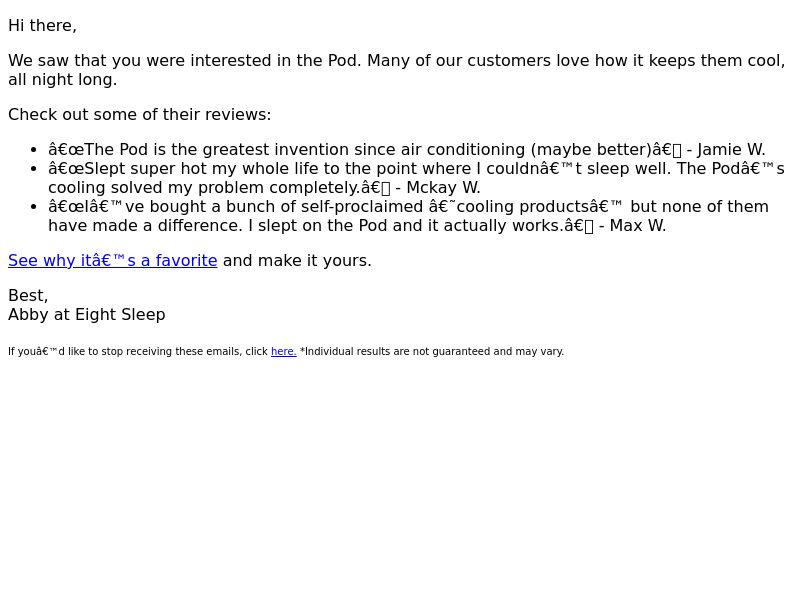Click the bullet point before Max W.'s review
Image resolution: width=800 pixels, height=600 pixels.
[x=34, y=207]
